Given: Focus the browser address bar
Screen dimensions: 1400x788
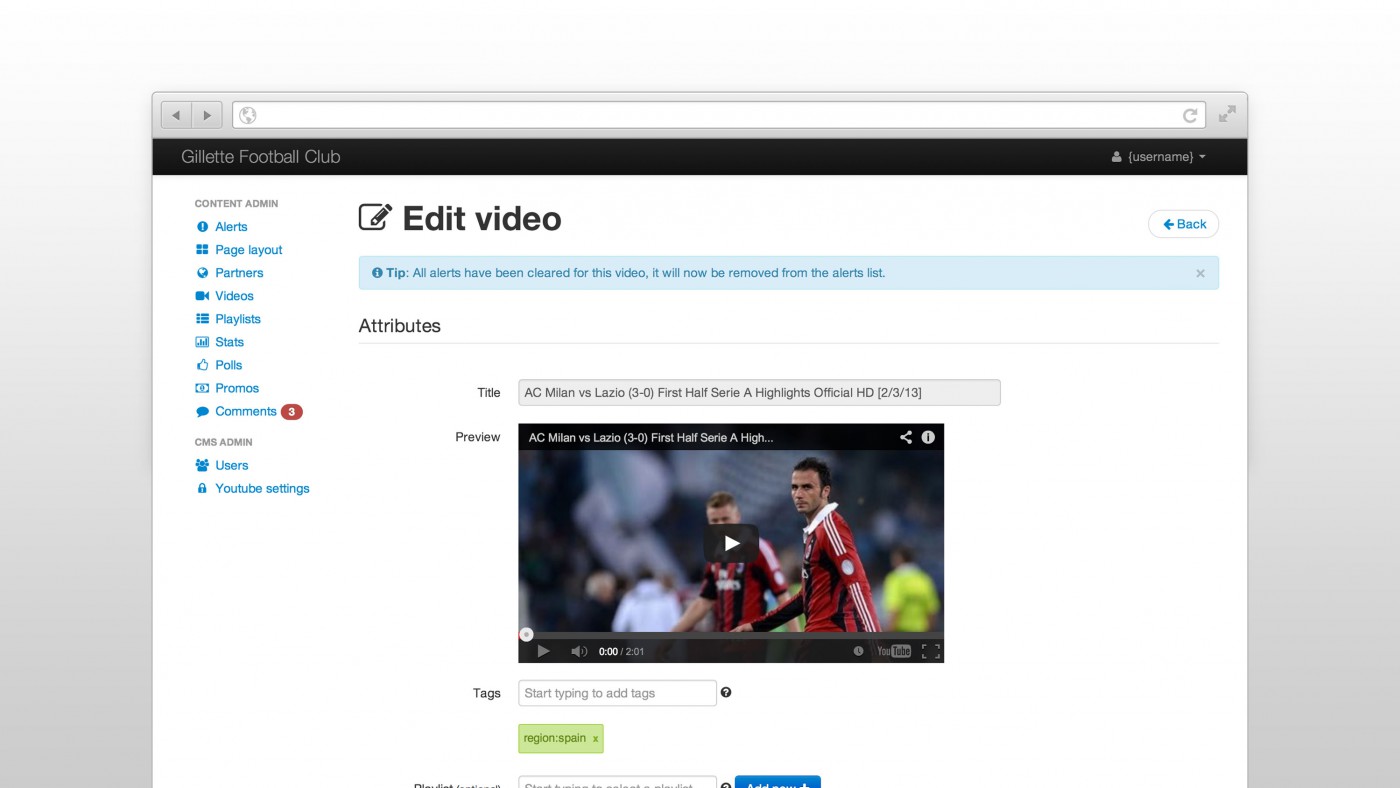Looking at the screenshot, I should point(719,115).
